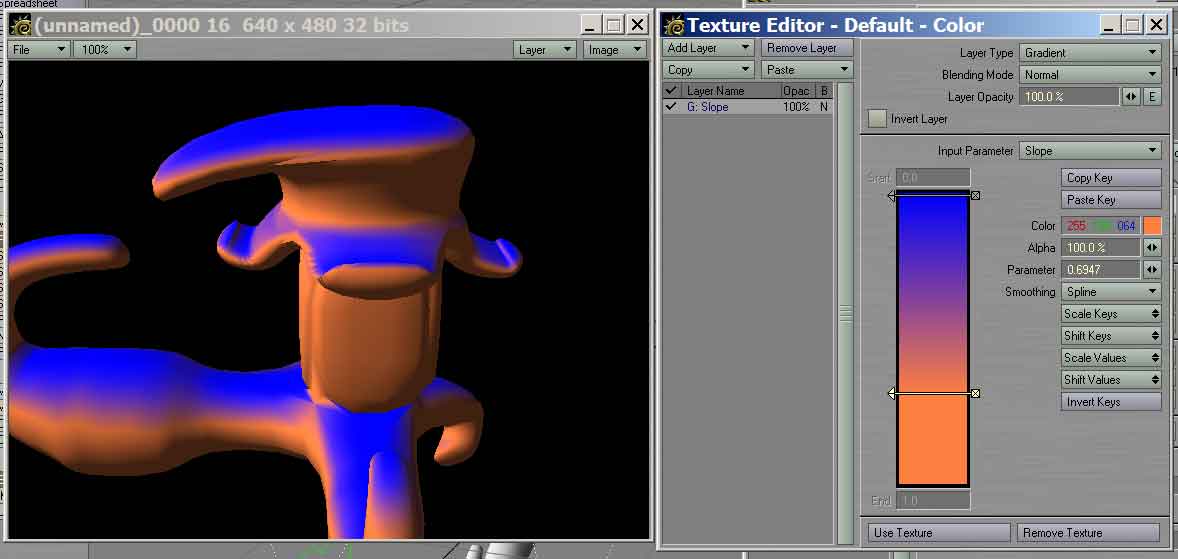
Task: Minimize the render image window
Action: pos(591,25)
